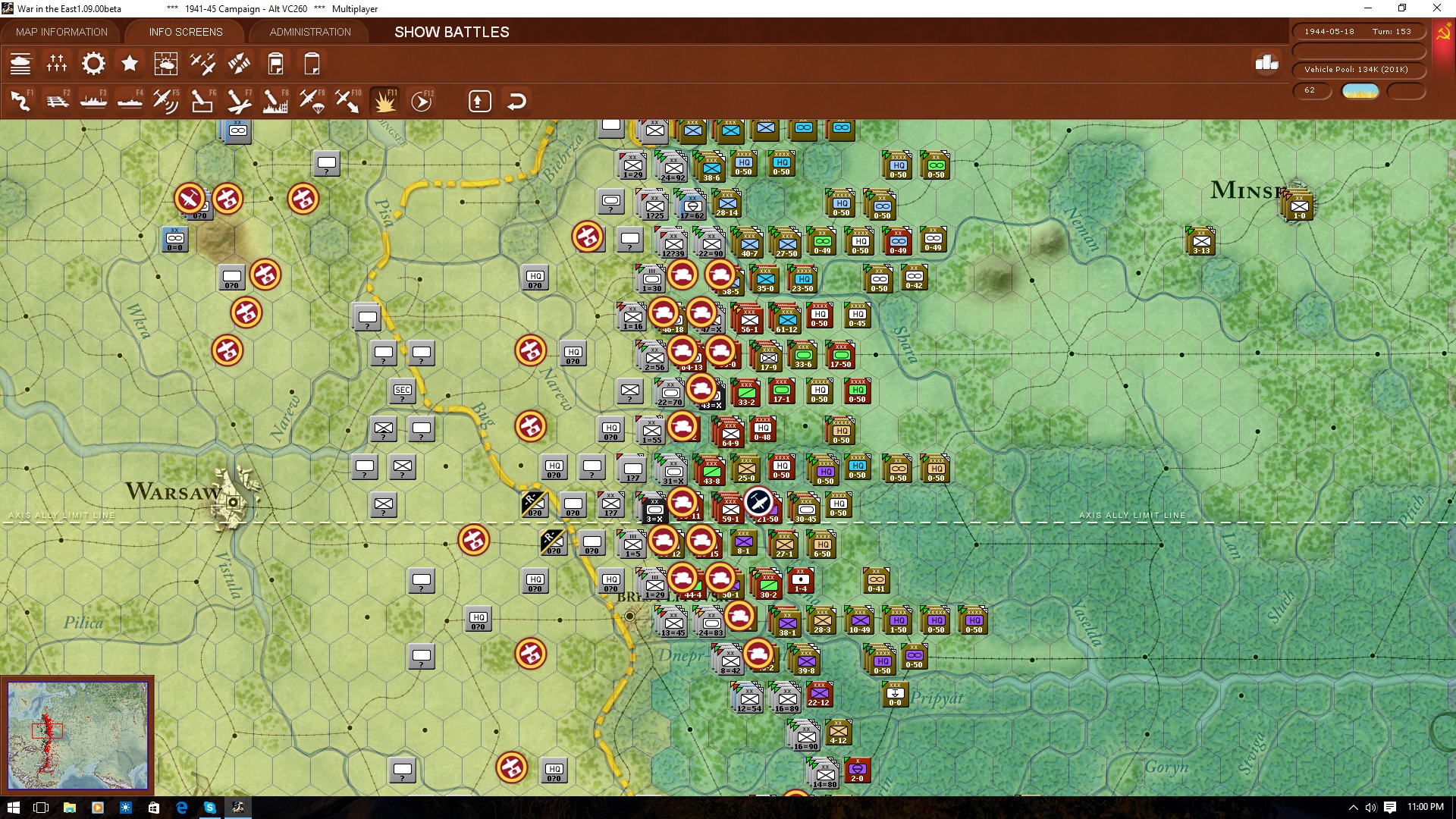Open the logistics phase report icon

[x=275, y=64]
